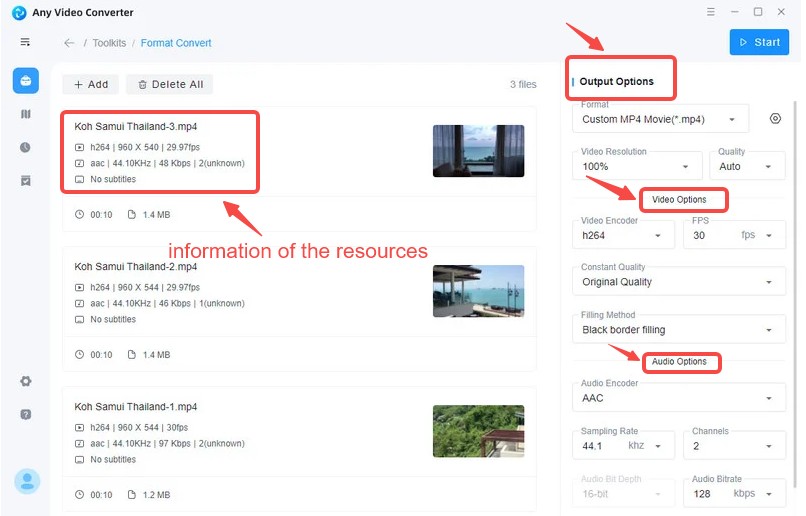Click the Audio Options section heading
Image resolution: width=806 pixels, height=516 pixels.
(x=679, y=361)
